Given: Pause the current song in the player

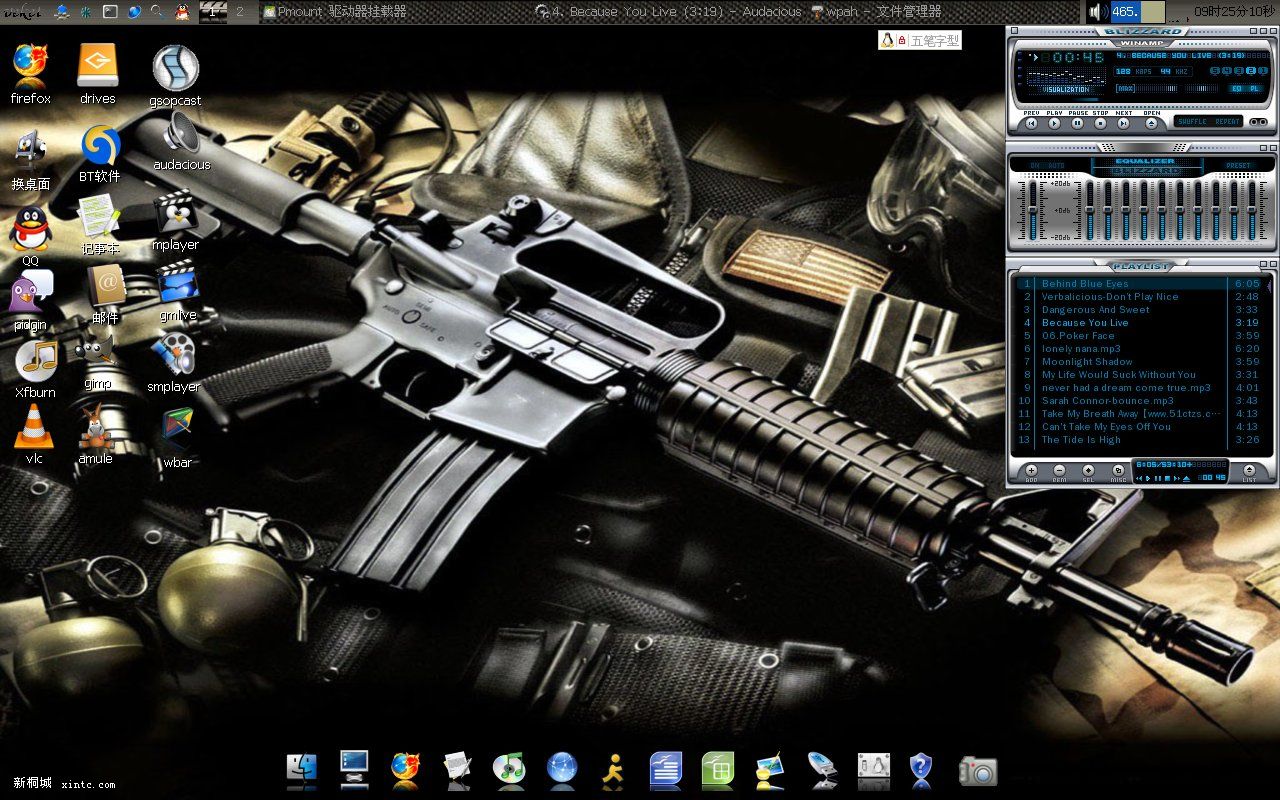Looking at the screenshot, I should pyautogui.click(x=1078, y=123).
